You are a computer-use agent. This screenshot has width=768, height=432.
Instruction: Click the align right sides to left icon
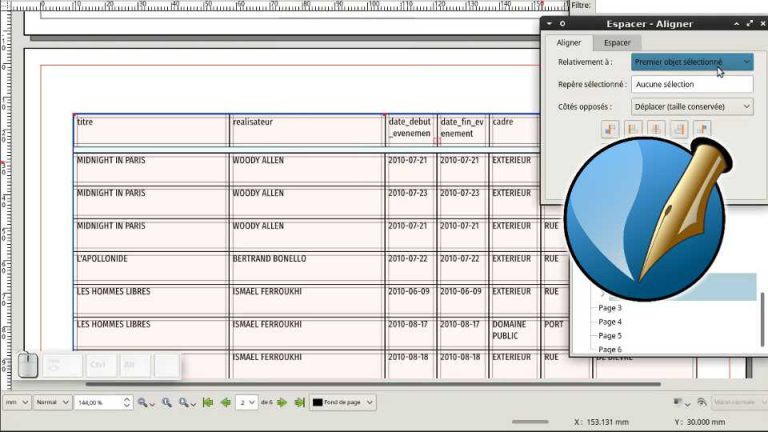pos(610,129)
